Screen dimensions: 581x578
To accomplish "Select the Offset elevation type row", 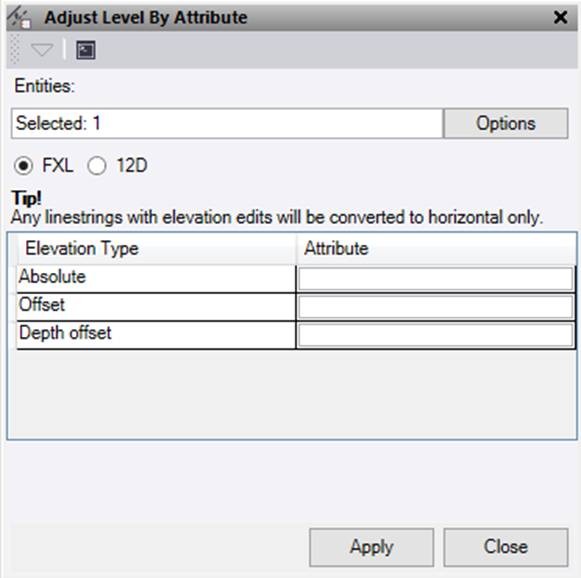I will 156,307.
